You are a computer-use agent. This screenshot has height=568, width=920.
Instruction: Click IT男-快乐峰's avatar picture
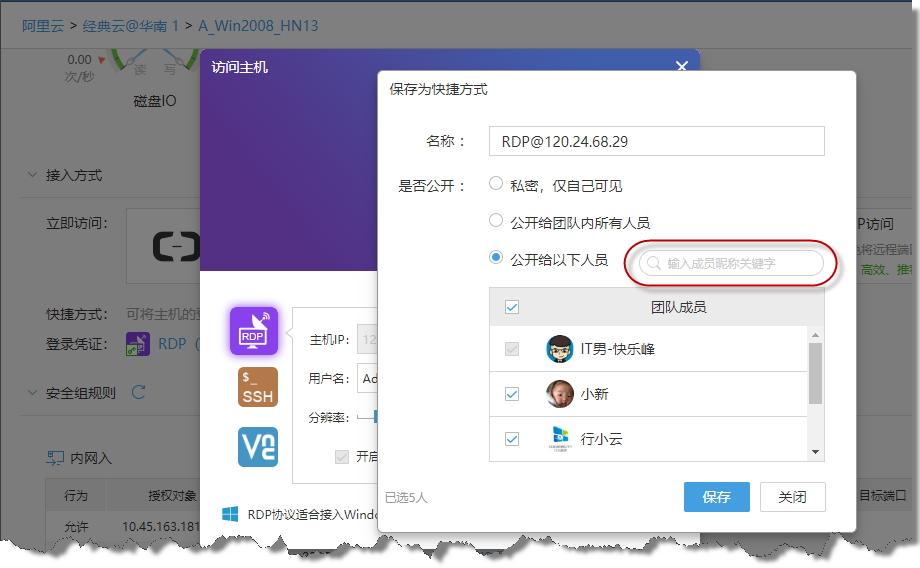560,349
